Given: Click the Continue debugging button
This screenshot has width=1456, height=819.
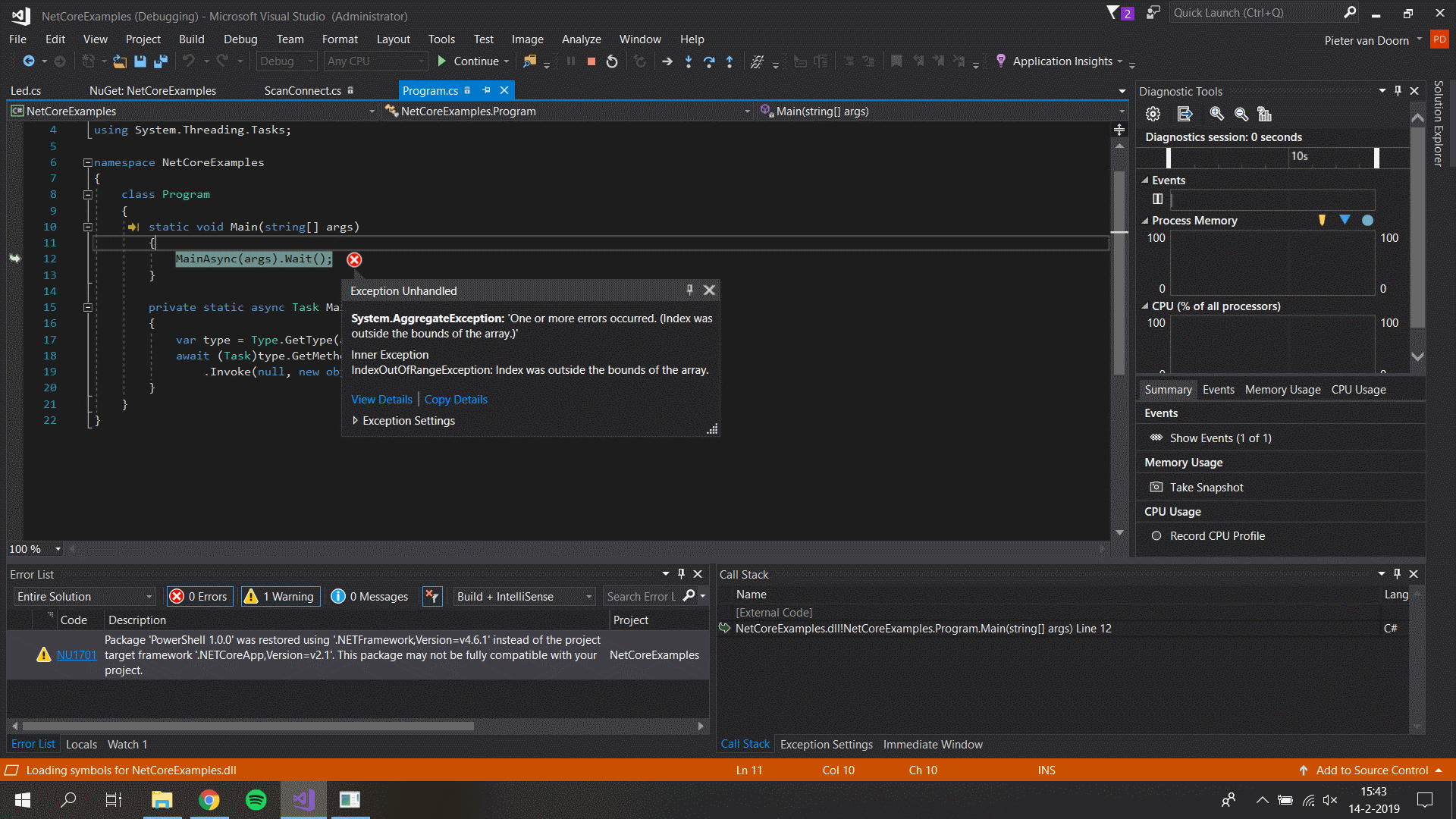Looking at the screenshot, I should coord(473,61).
